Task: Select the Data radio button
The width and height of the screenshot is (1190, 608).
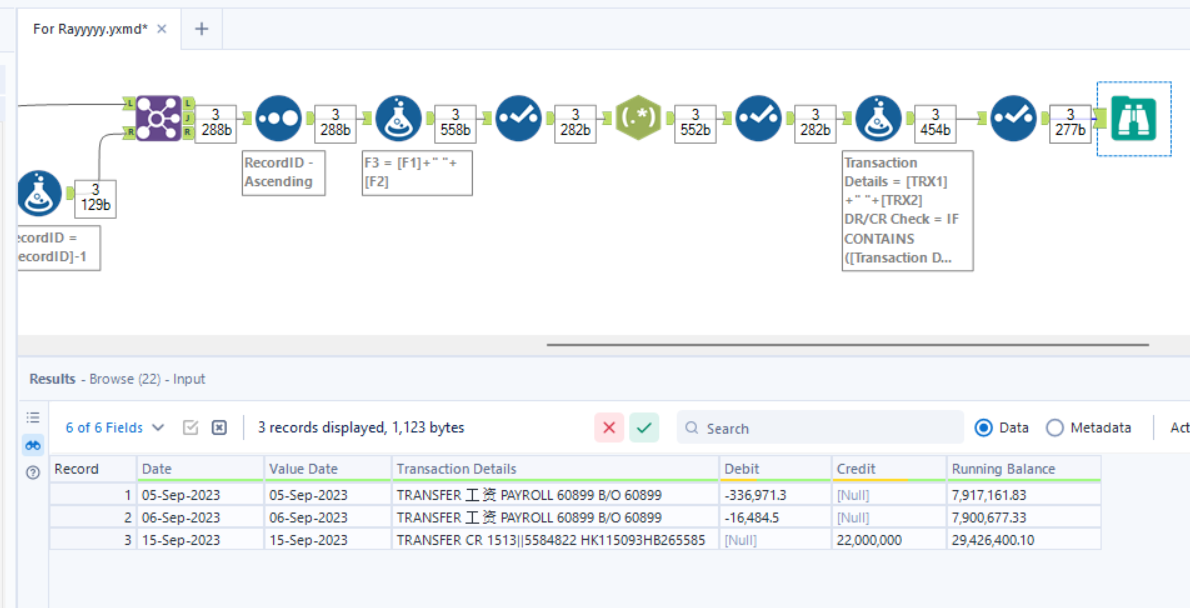Action: point(983,427)
